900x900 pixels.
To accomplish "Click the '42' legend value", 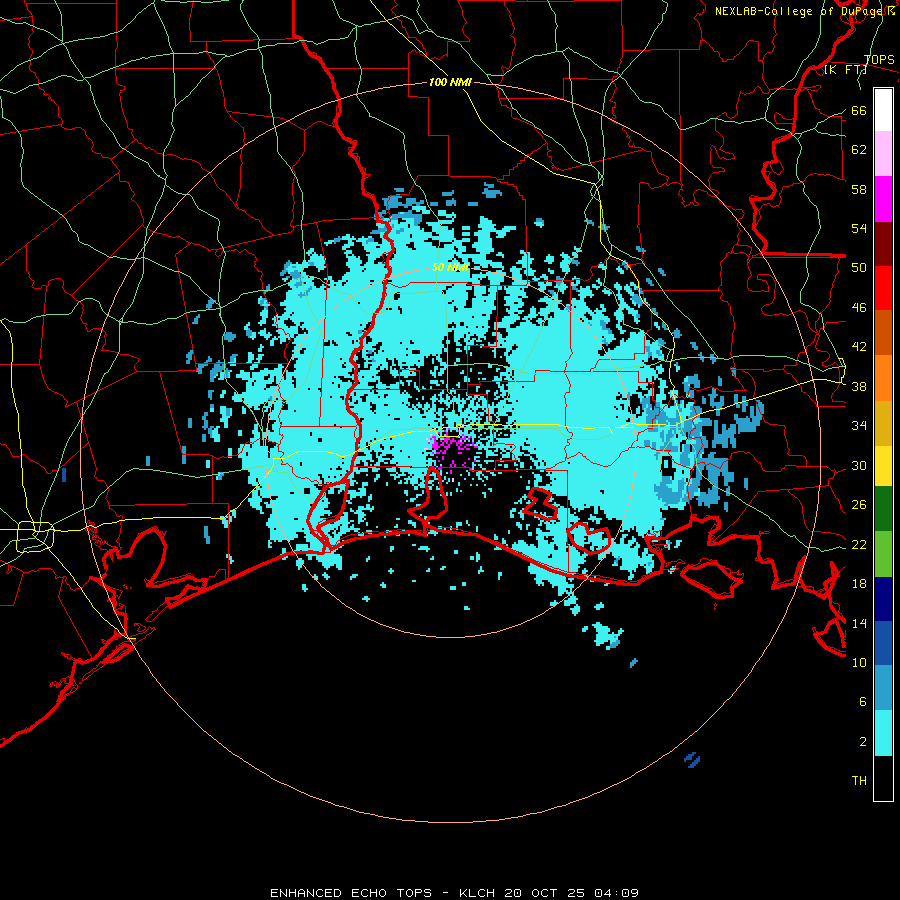I will pos(859,347).
